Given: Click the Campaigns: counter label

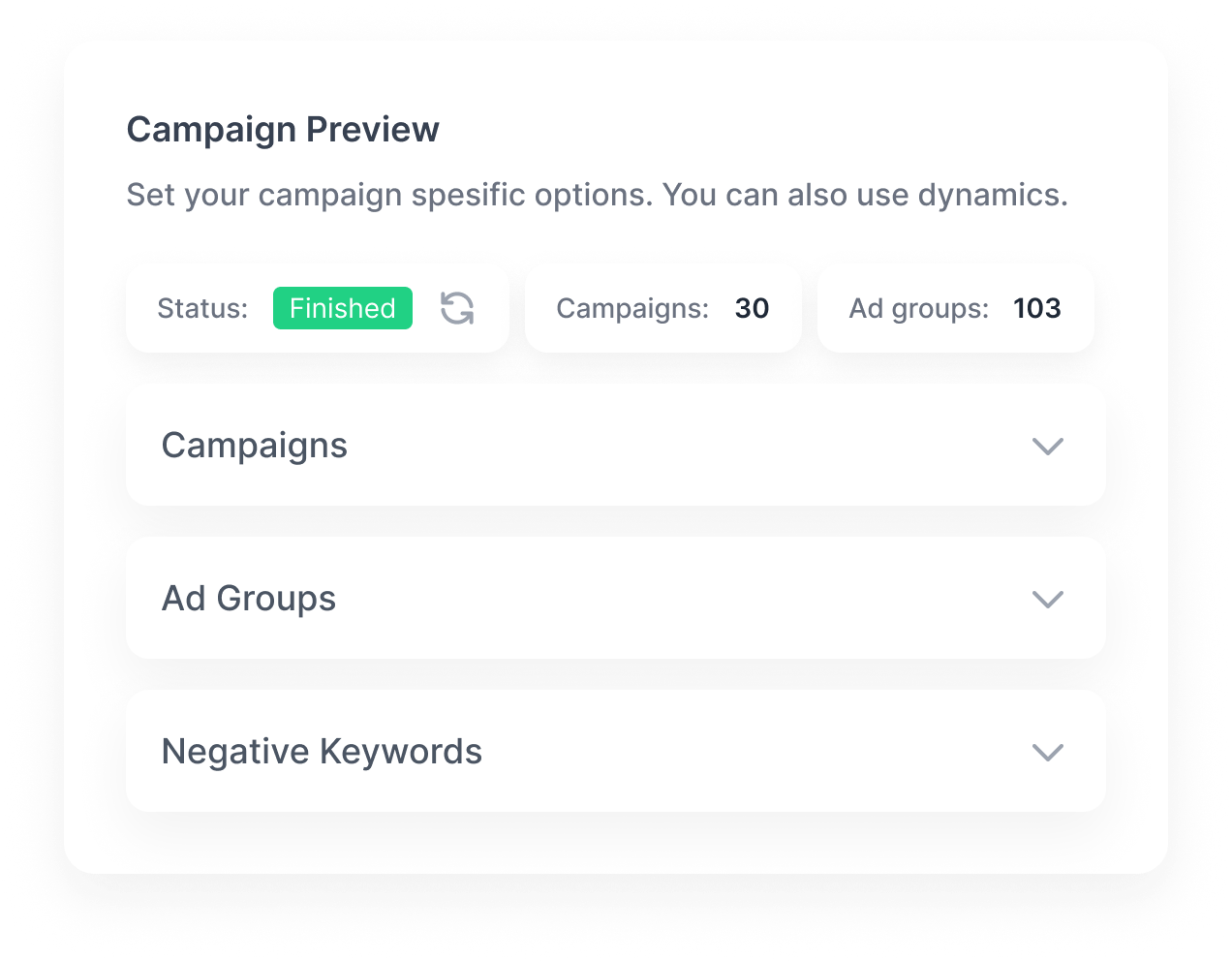Looking at the screenshot, I should 632,308.
